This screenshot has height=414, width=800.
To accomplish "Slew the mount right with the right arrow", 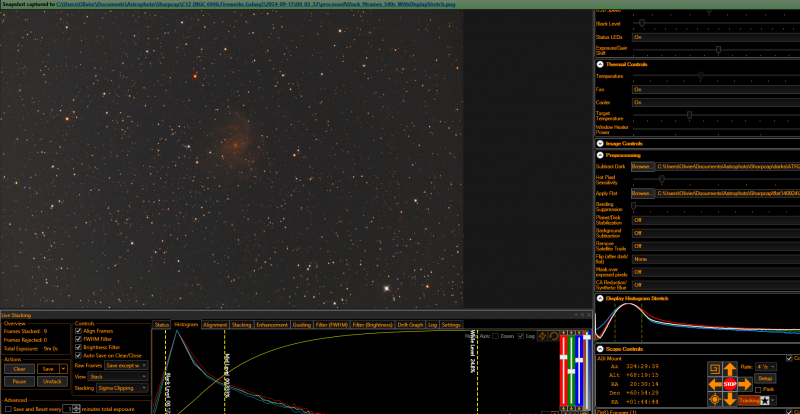I will pos(745,384).
